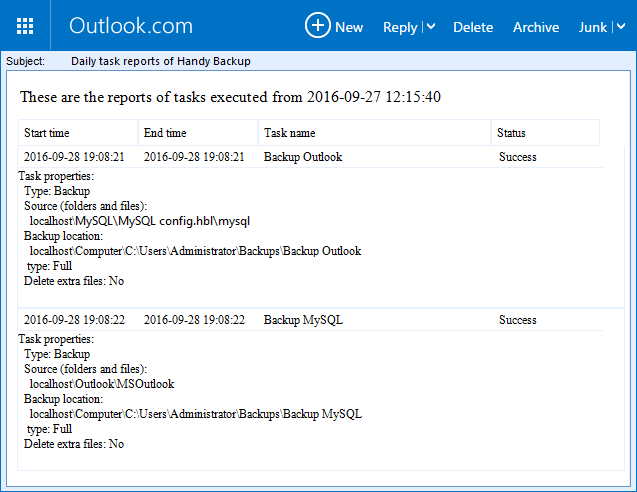Delete the current message
The image size is (637, 492).
473,27
